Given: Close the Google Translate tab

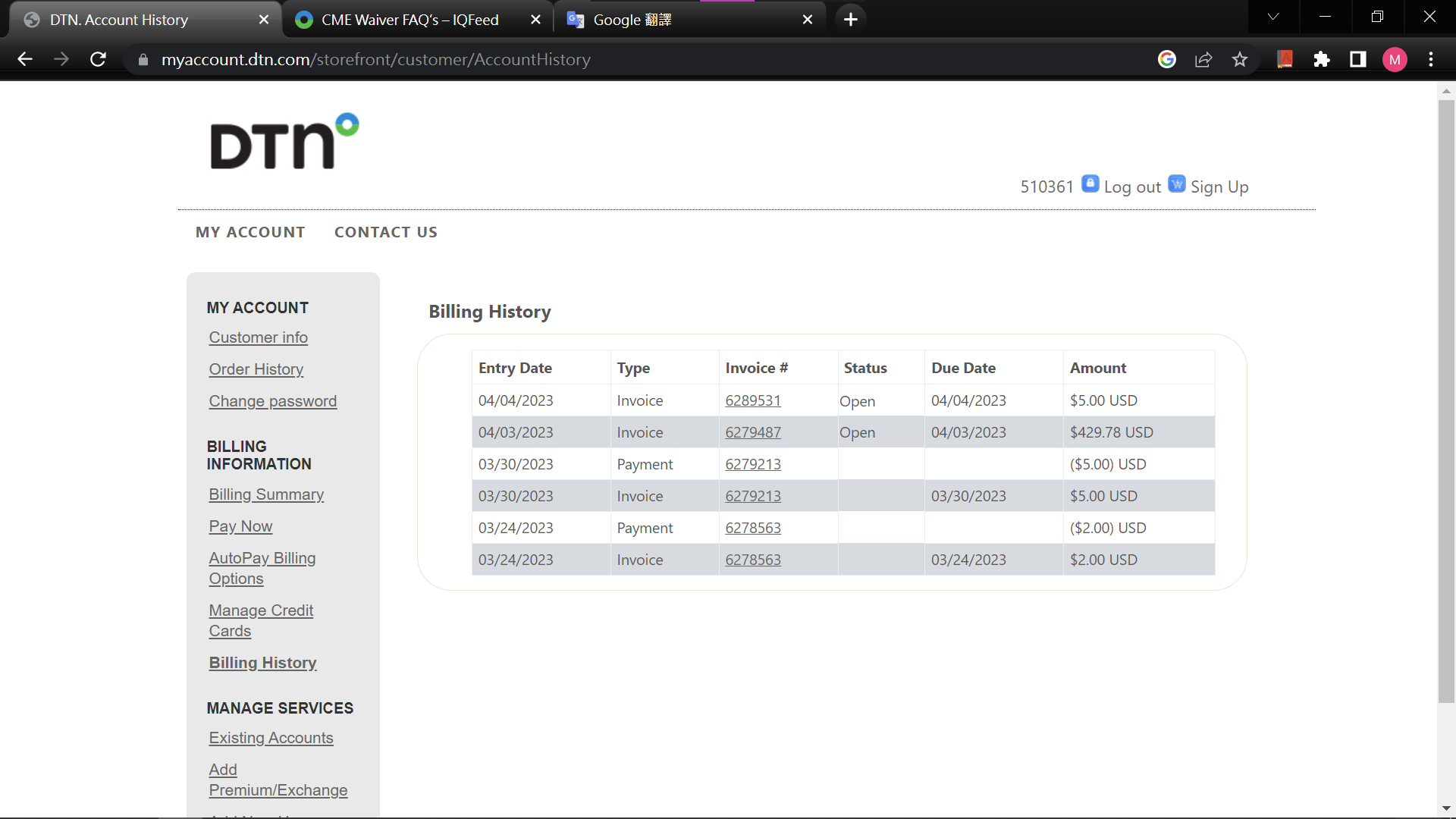Looking at the screenshot, I should (x=808, y=20).
